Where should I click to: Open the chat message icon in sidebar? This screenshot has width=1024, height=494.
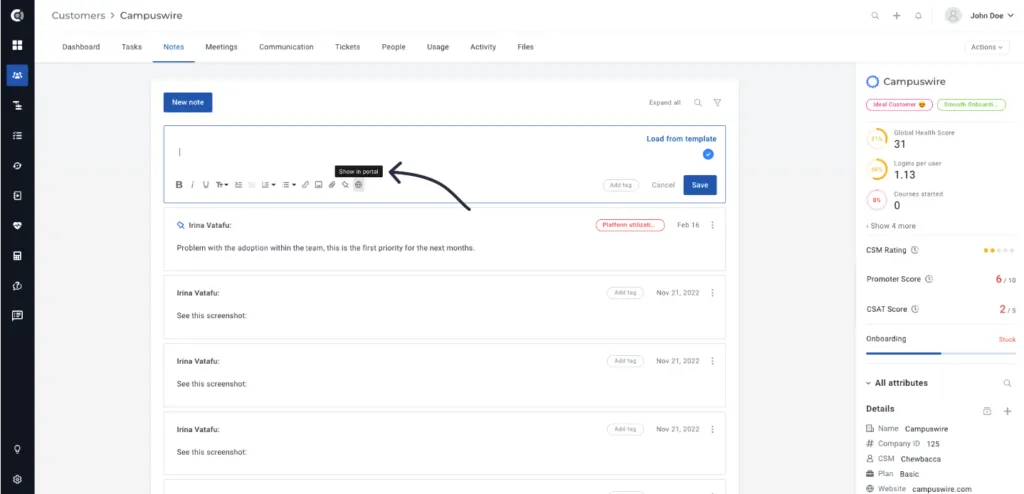tap(18, 316)
